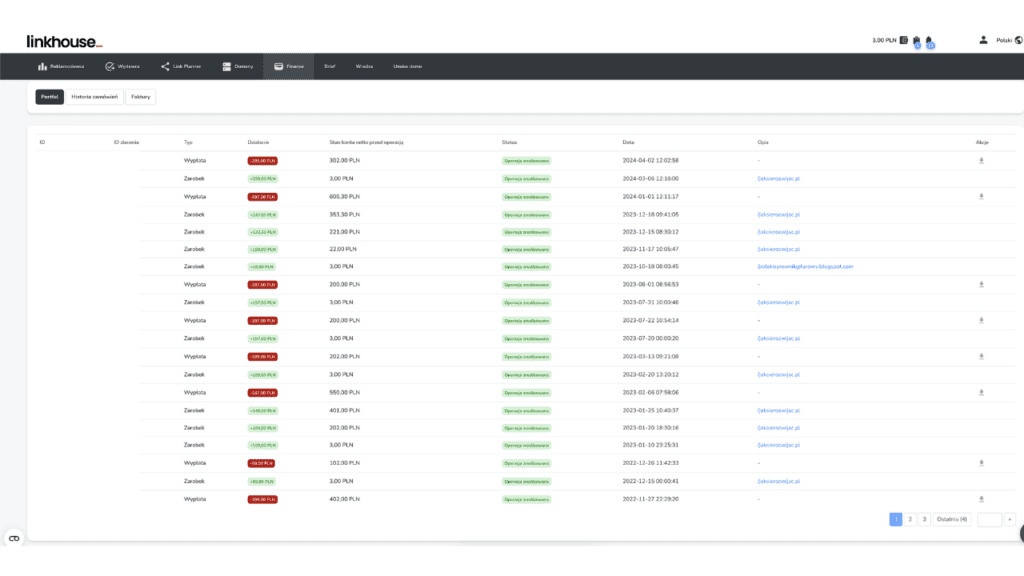Screen dimensions: 1024x576
Task: Click the globe language icon
Action: [x=1019, y=40]
